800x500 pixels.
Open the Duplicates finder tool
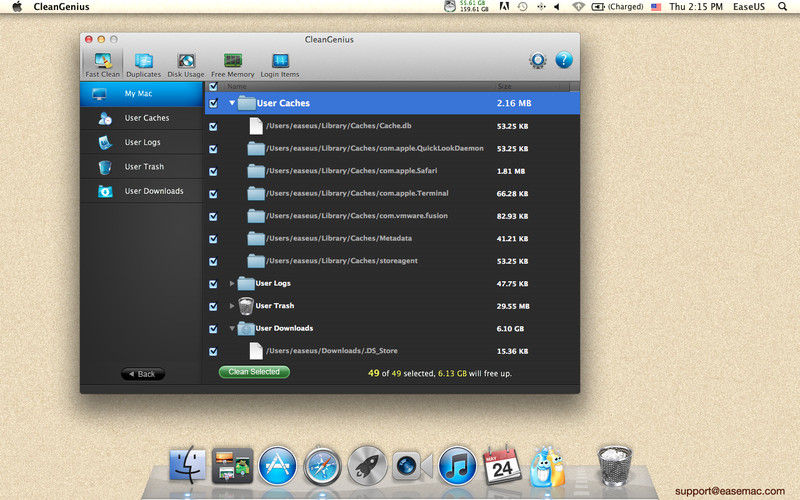click(x=143, y=64)
